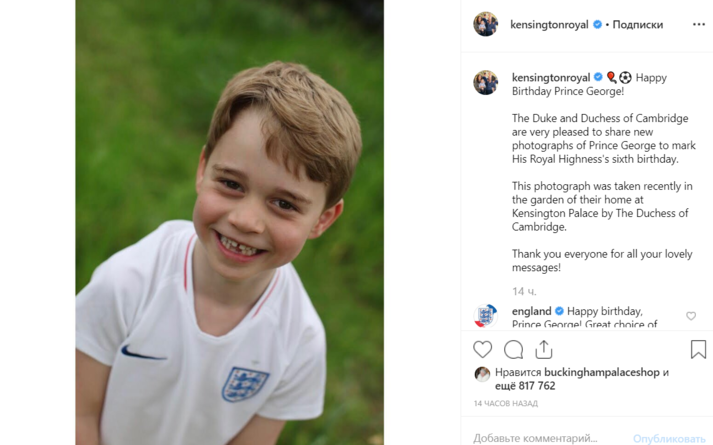Open the three-dot post options menu
713x445 pixels.
pos(698,24)
